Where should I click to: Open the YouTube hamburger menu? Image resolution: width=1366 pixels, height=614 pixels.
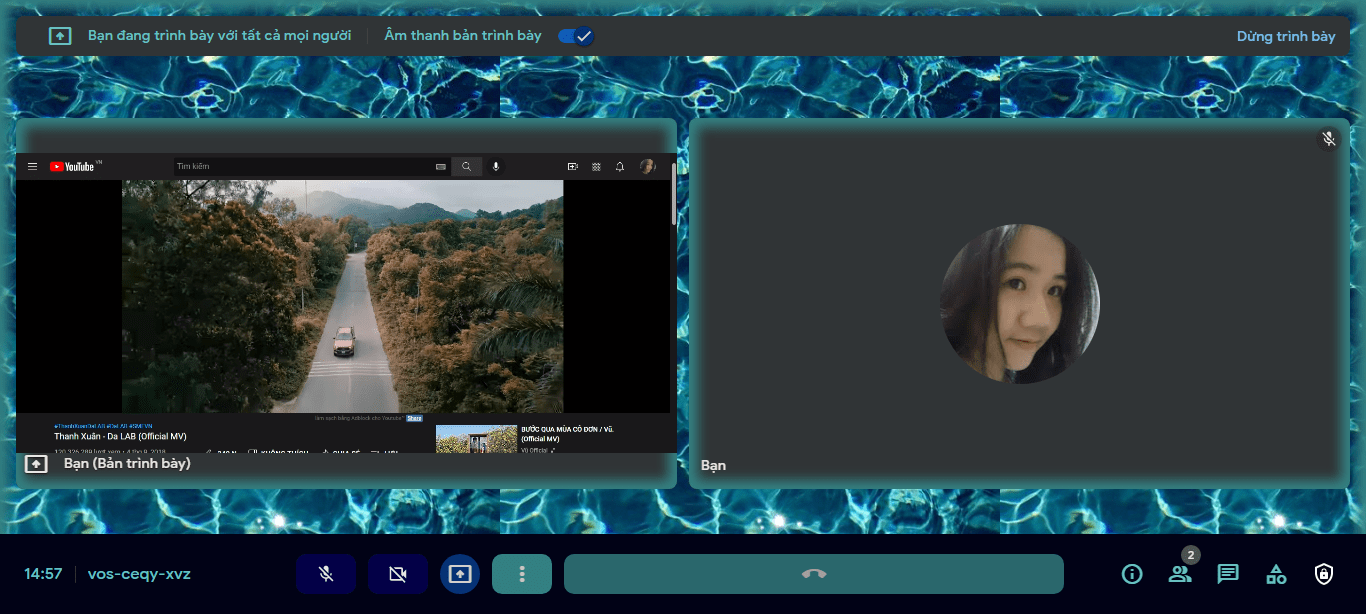(33, 166)
